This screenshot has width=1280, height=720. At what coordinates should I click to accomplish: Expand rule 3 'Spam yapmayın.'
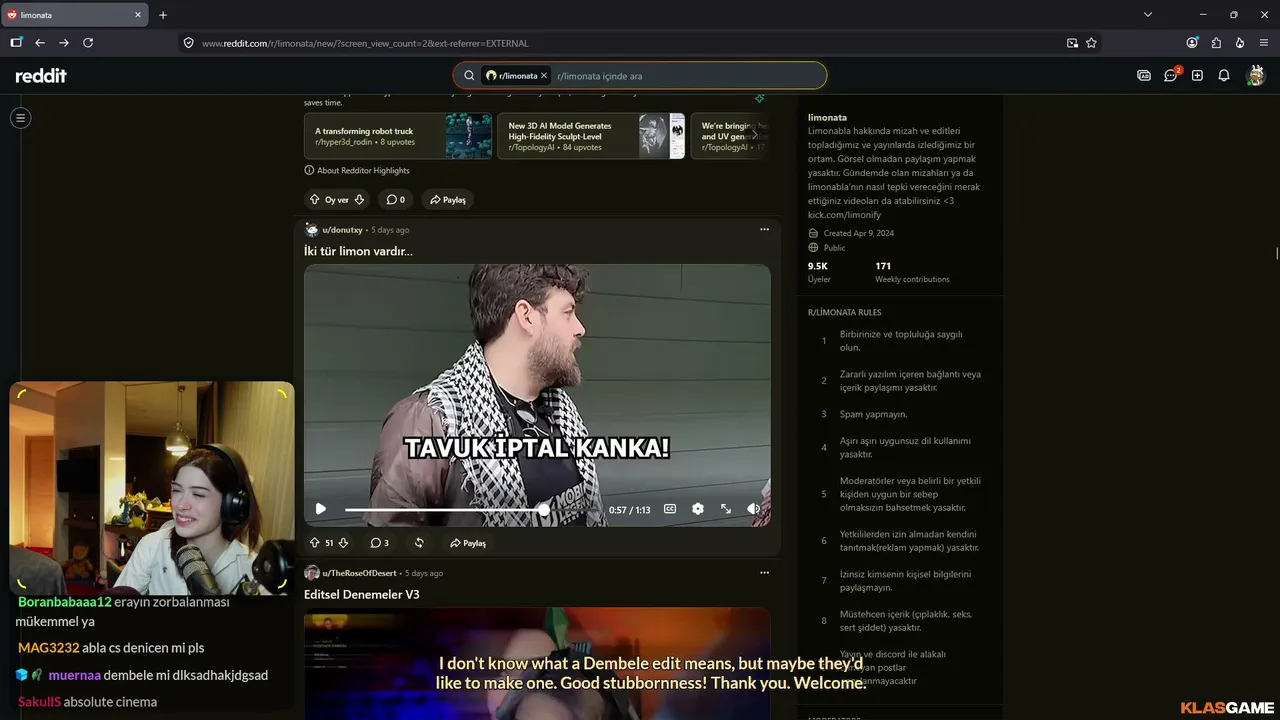tap(900, 414)
